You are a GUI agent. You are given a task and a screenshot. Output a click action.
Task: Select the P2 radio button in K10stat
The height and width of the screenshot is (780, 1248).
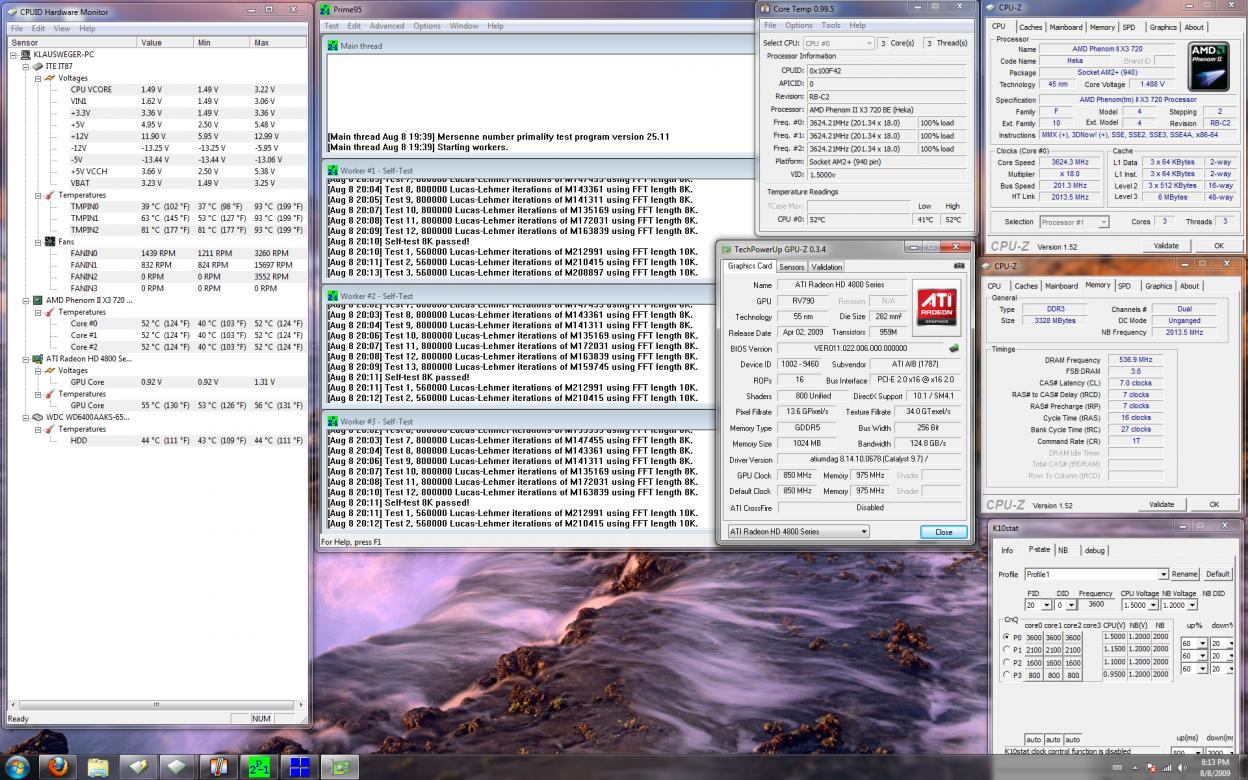tap(1006, 662)
